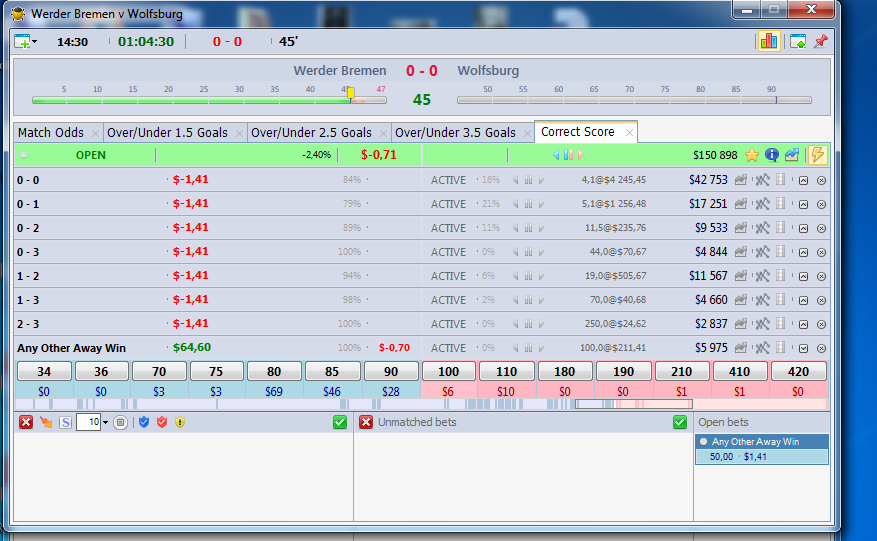Click the orange arrow icon in bet toolbar
This screenshot has width=877, height=541.
pos(46,422)
